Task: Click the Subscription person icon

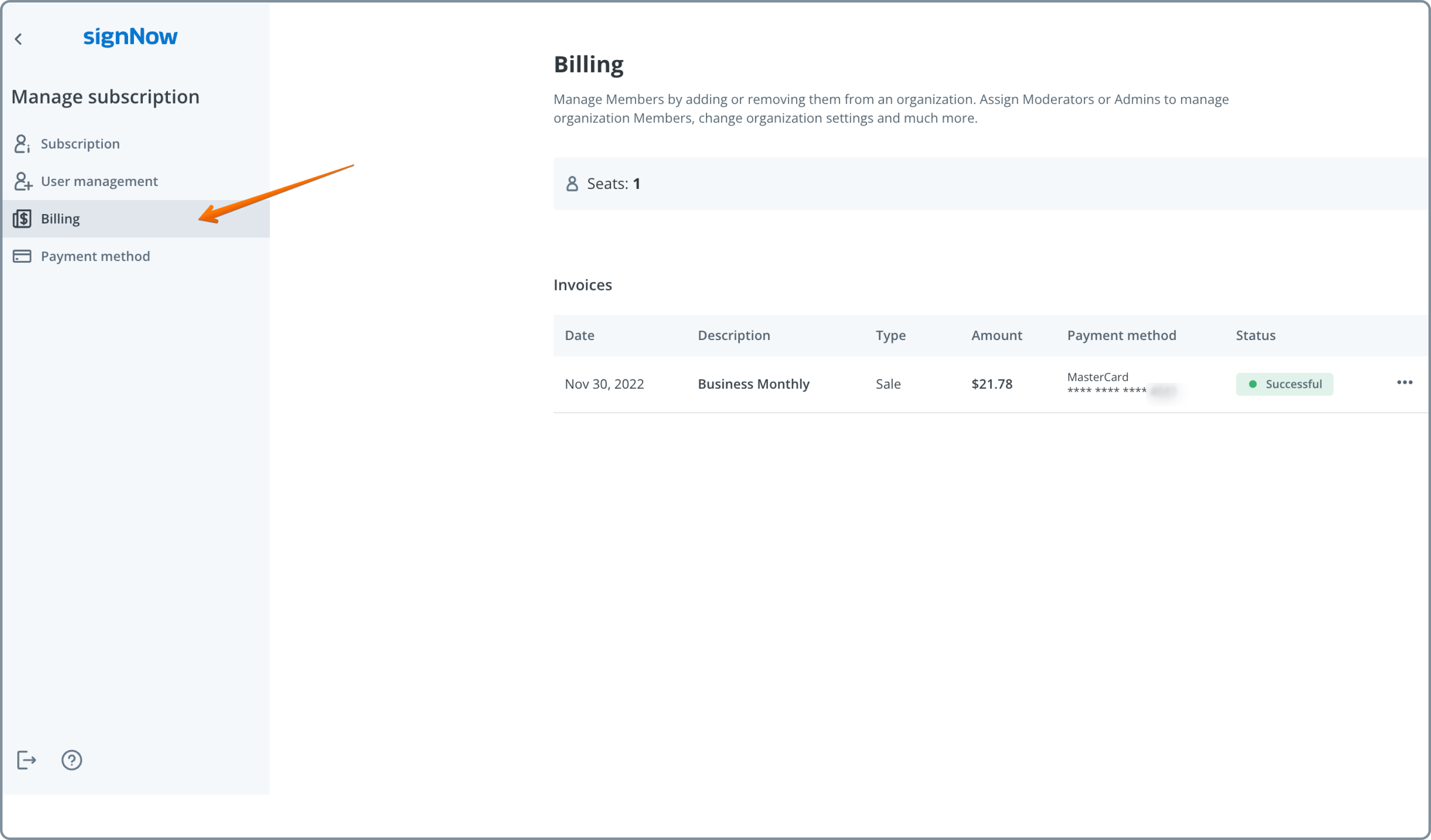Action: click(21, 144)
